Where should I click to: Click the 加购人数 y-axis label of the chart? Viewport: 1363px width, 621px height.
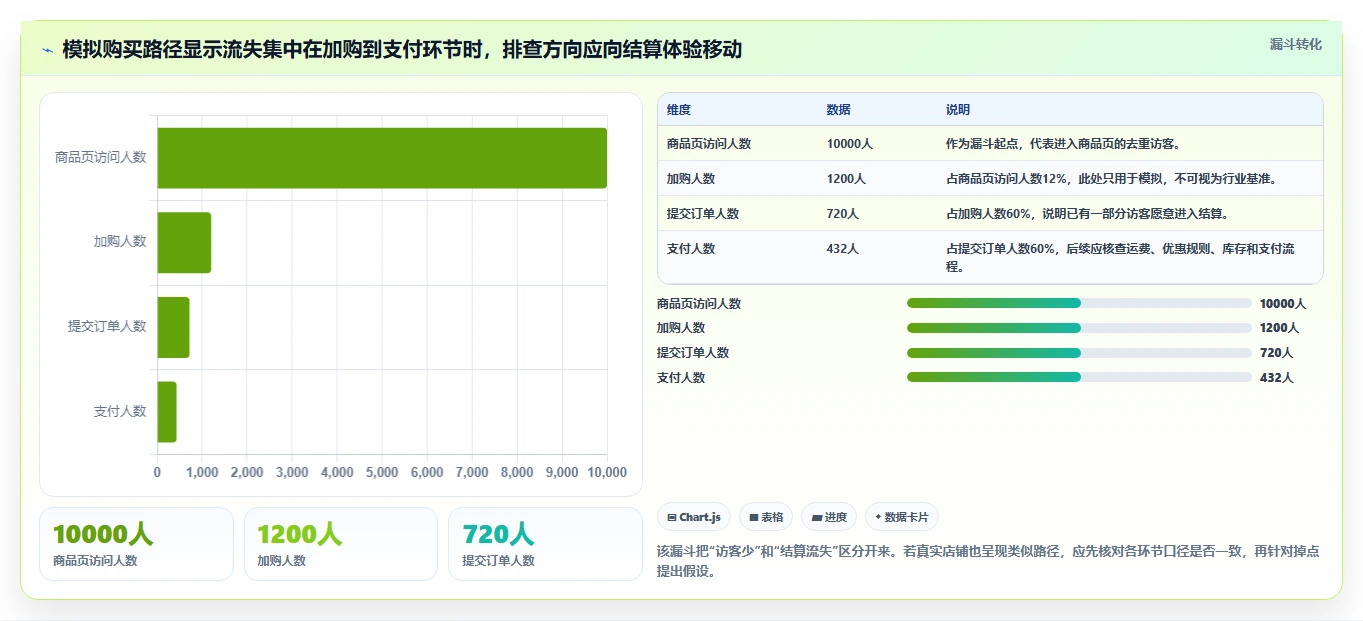(x=120, y=241)
